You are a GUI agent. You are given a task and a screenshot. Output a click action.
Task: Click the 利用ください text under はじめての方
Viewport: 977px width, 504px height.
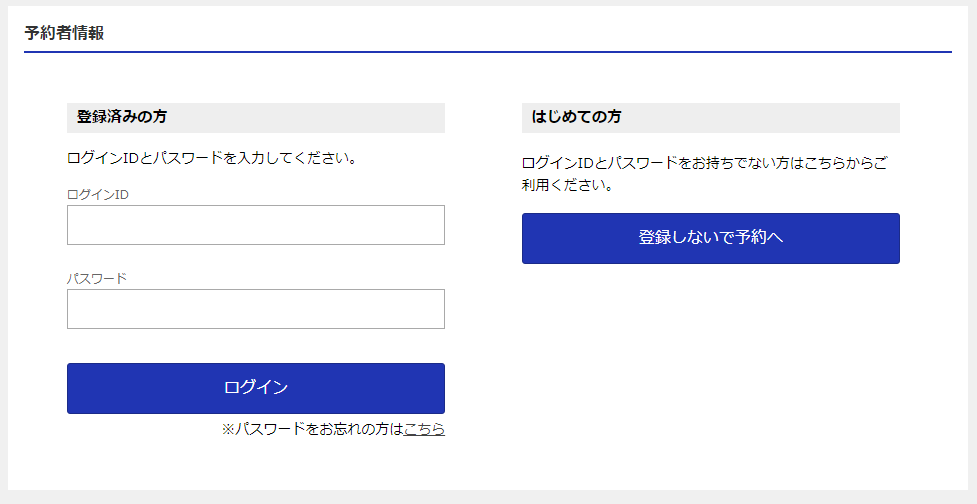(x=567, y=185)
